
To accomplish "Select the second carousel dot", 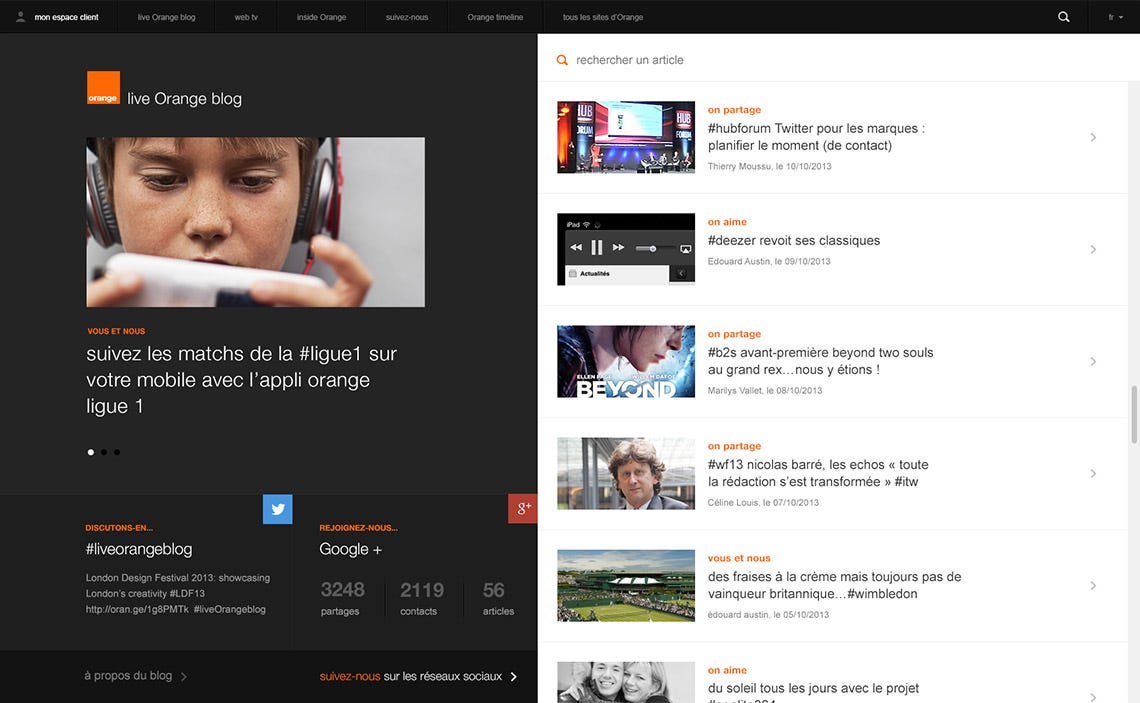I will [x=104, y=452].
